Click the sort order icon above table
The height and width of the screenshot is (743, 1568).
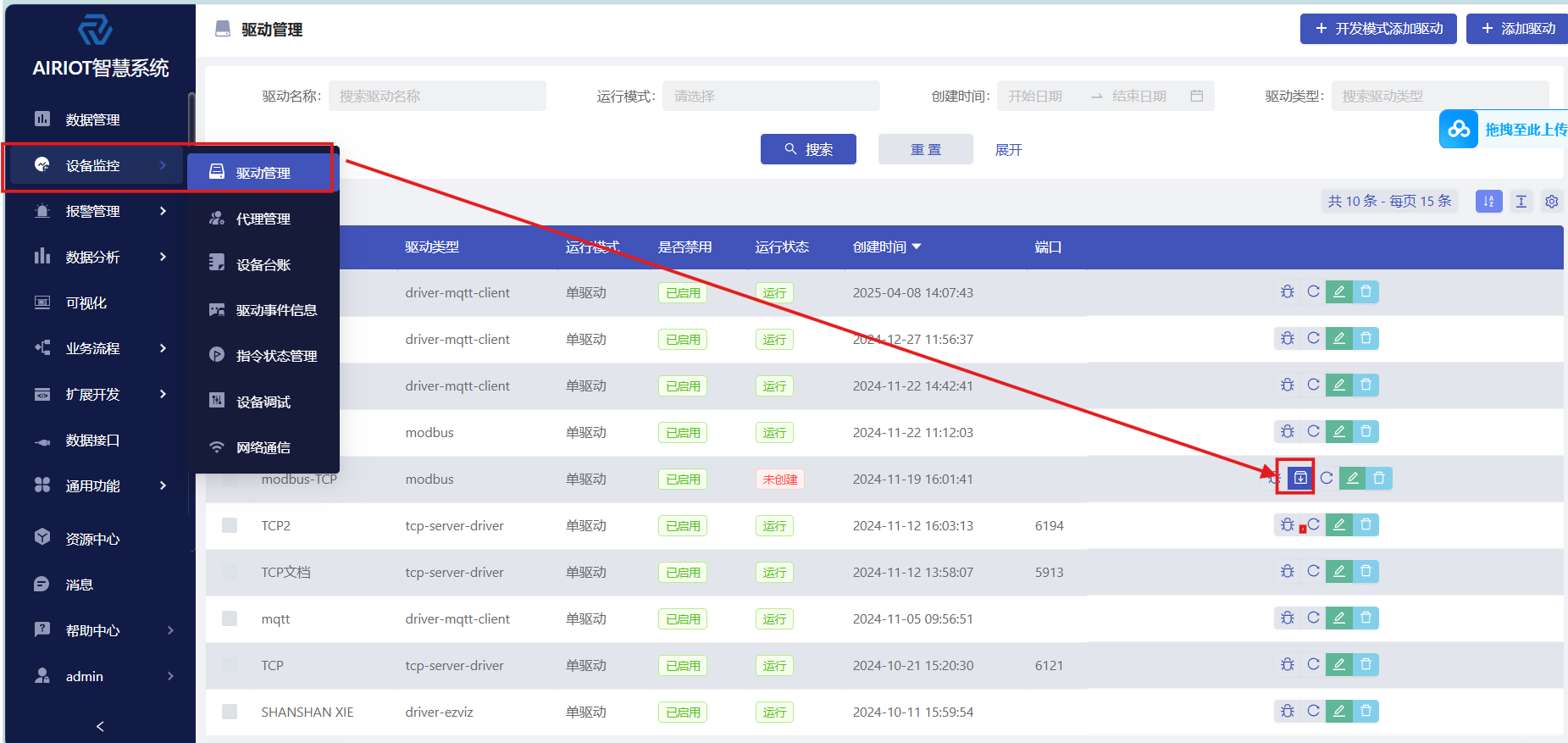pos(1488,202)
